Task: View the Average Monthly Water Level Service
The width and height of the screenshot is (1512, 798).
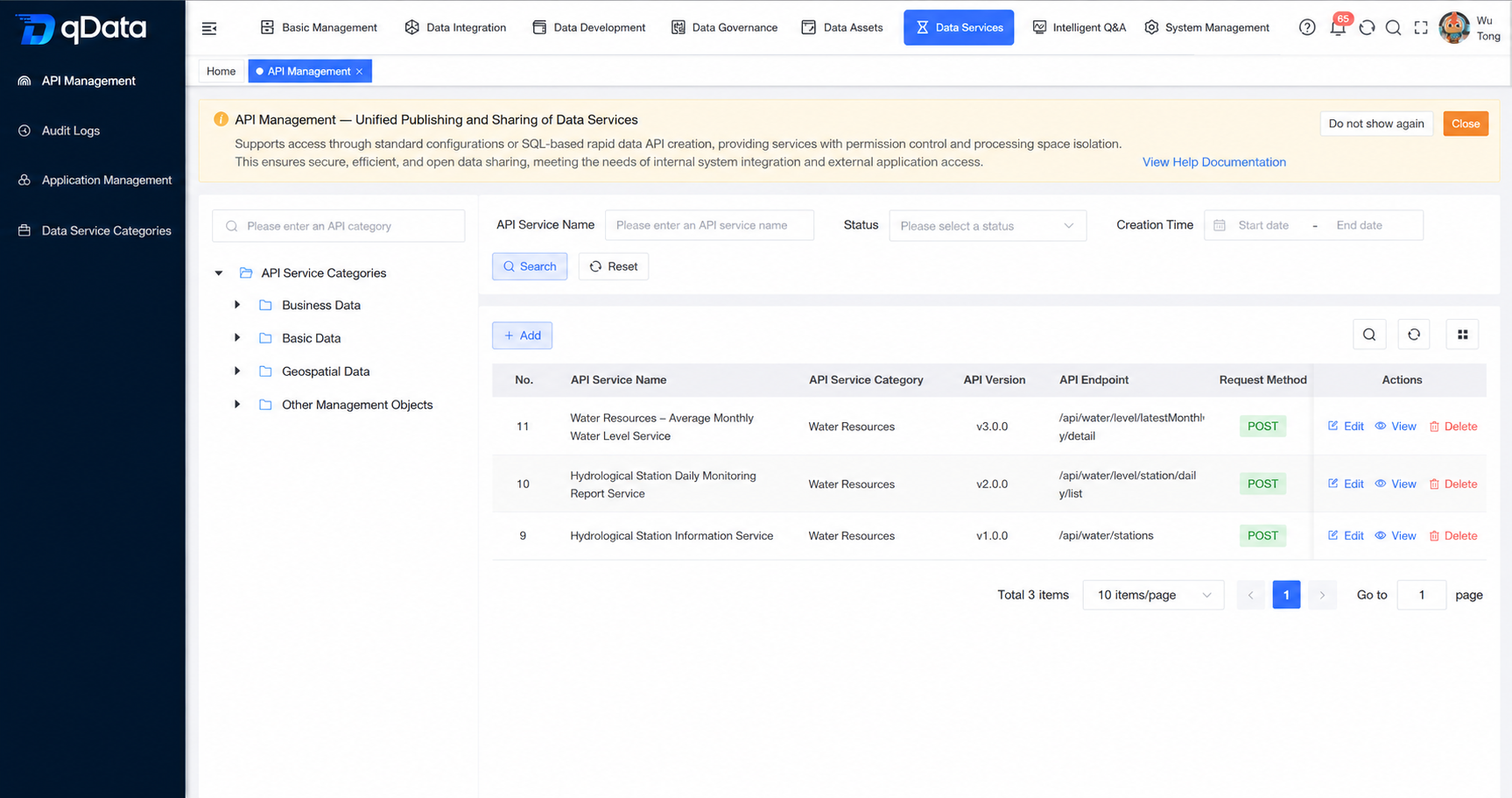Action: 1396,426
